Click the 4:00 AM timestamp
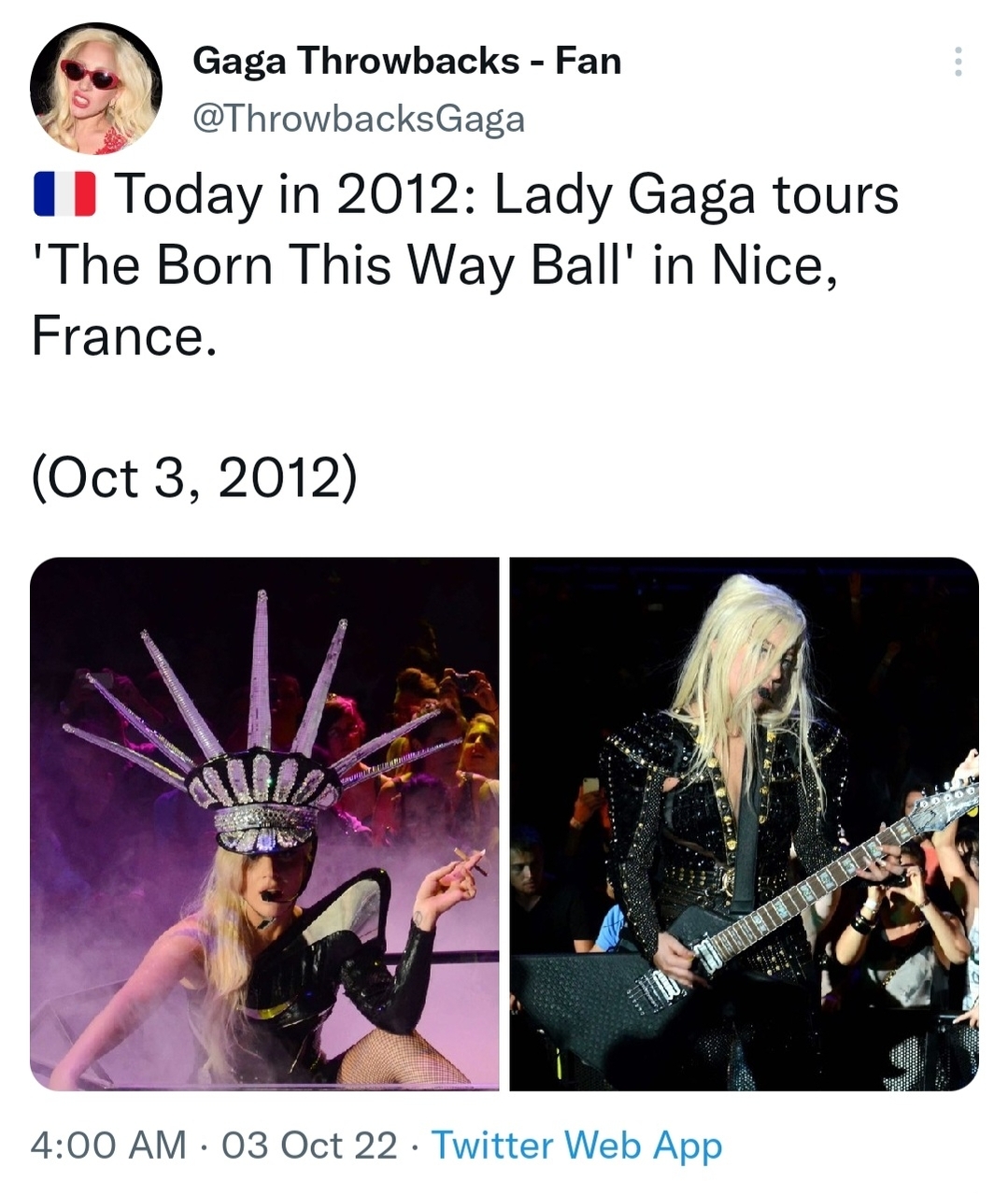 tap(108, 1145)
